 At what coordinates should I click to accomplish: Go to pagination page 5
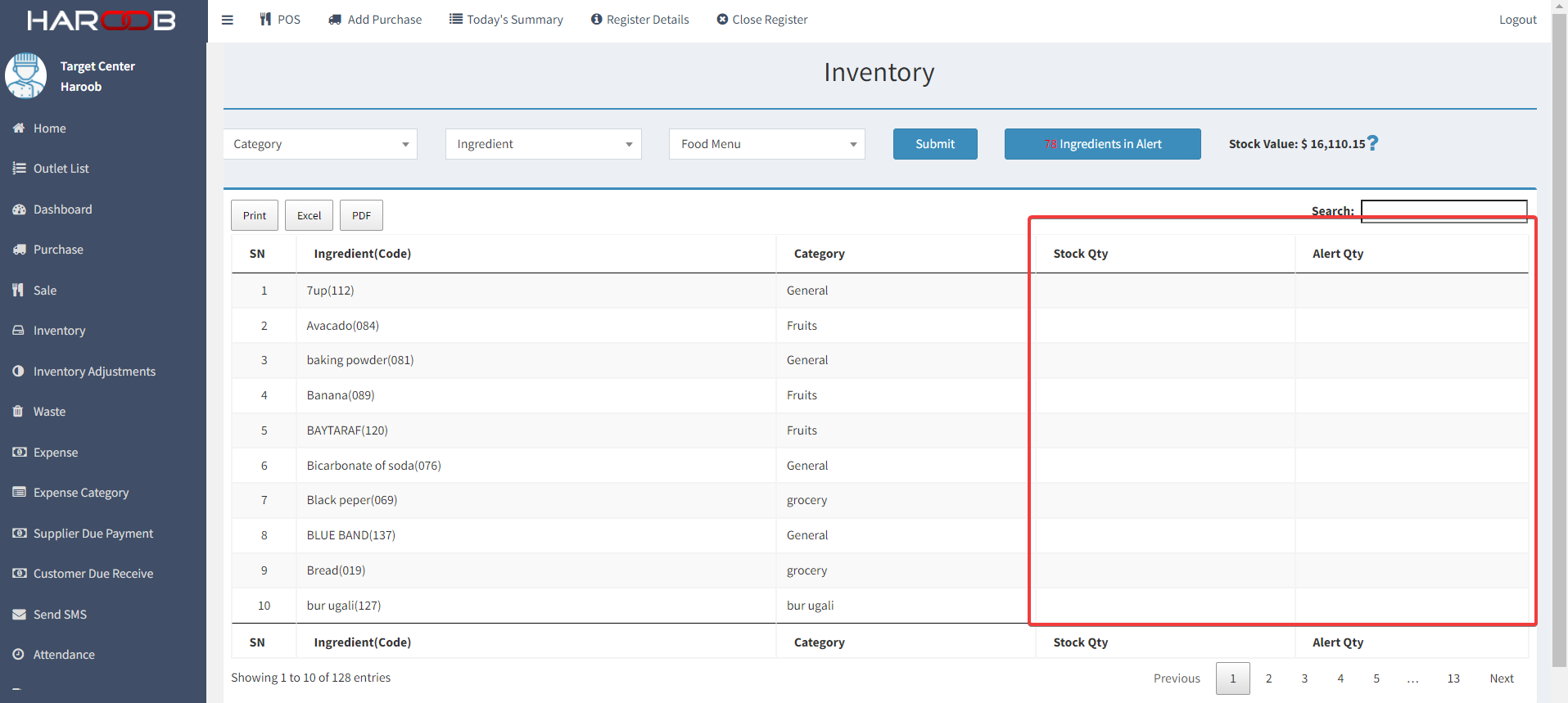pyautogui.click(x=1376, y=678)
